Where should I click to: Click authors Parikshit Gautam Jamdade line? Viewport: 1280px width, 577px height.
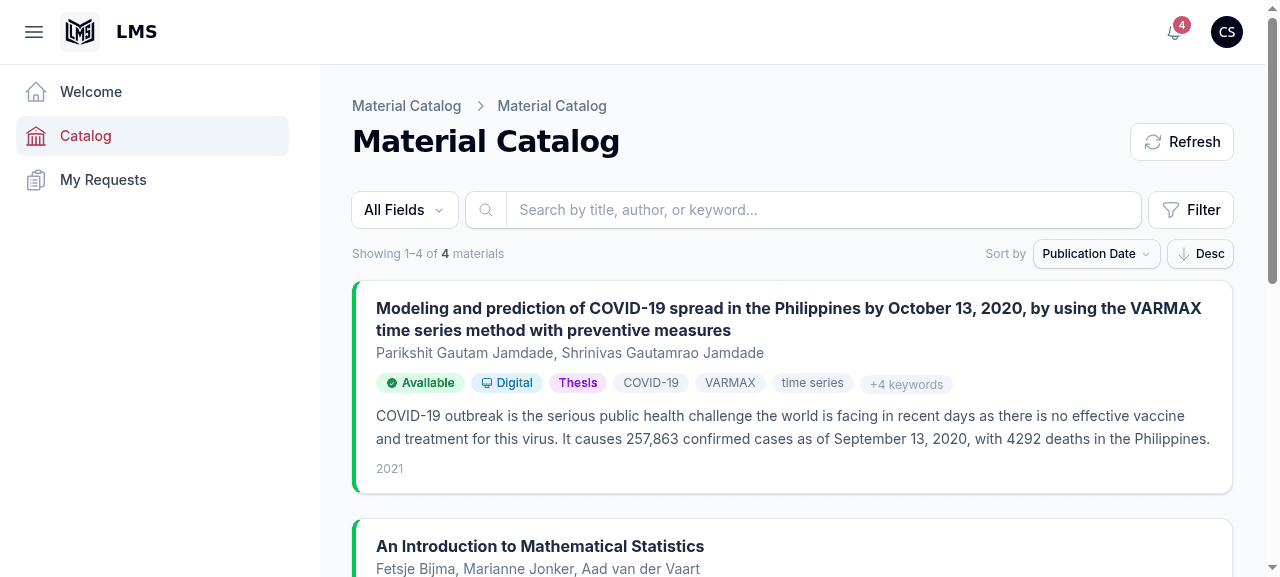(x=570, y=353)
